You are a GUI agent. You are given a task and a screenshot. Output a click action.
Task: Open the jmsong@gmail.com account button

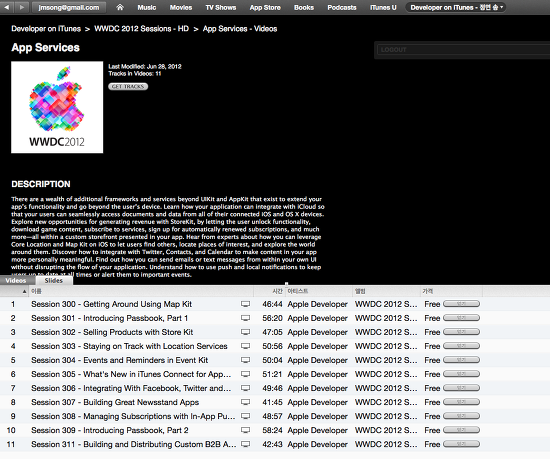tap(69, 7)
